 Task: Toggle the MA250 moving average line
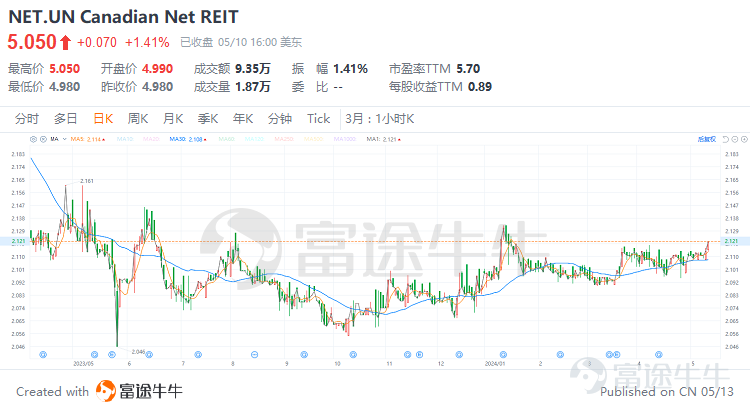click(284, 139)
